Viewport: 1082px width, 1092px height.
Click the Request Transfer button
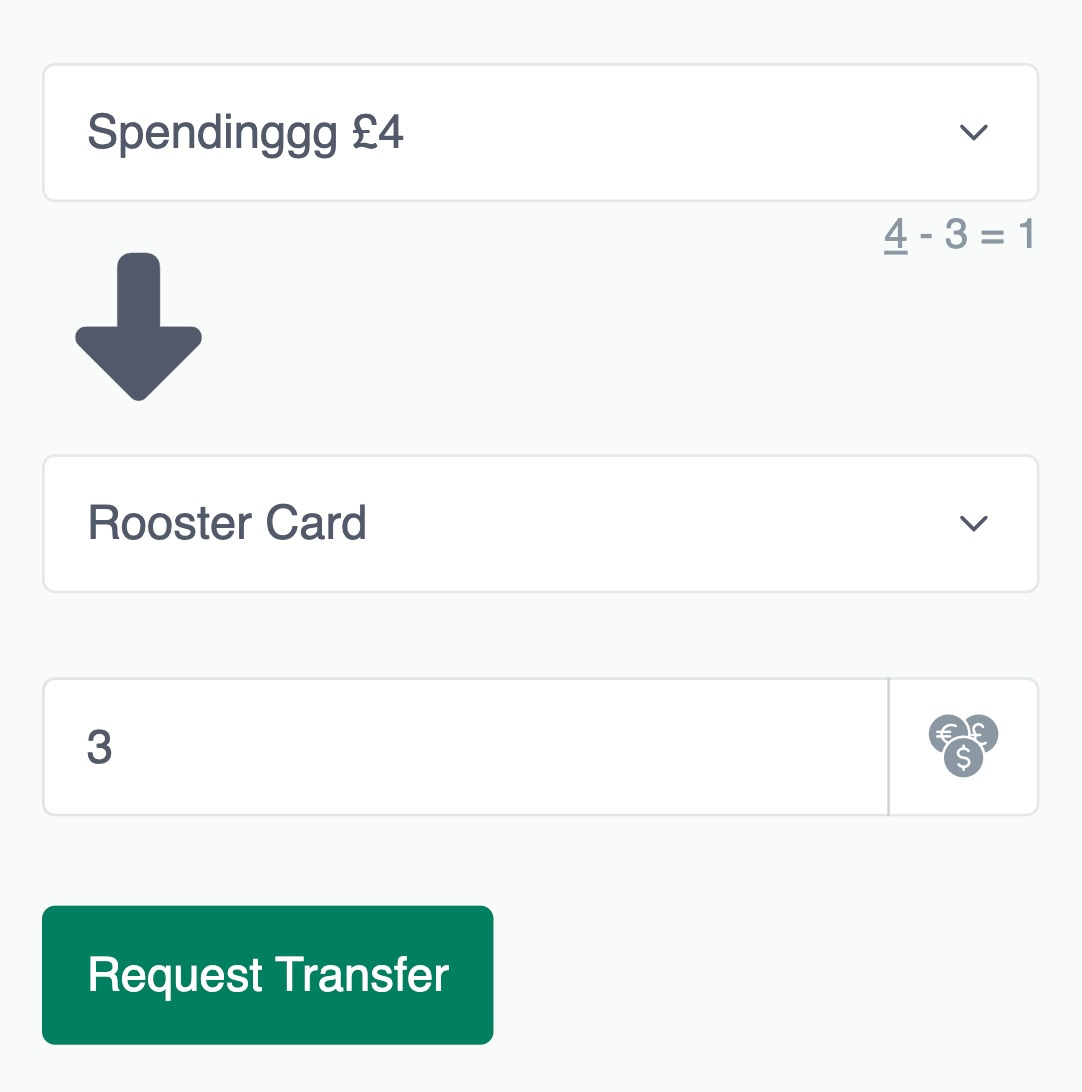[x=267, y=975]
